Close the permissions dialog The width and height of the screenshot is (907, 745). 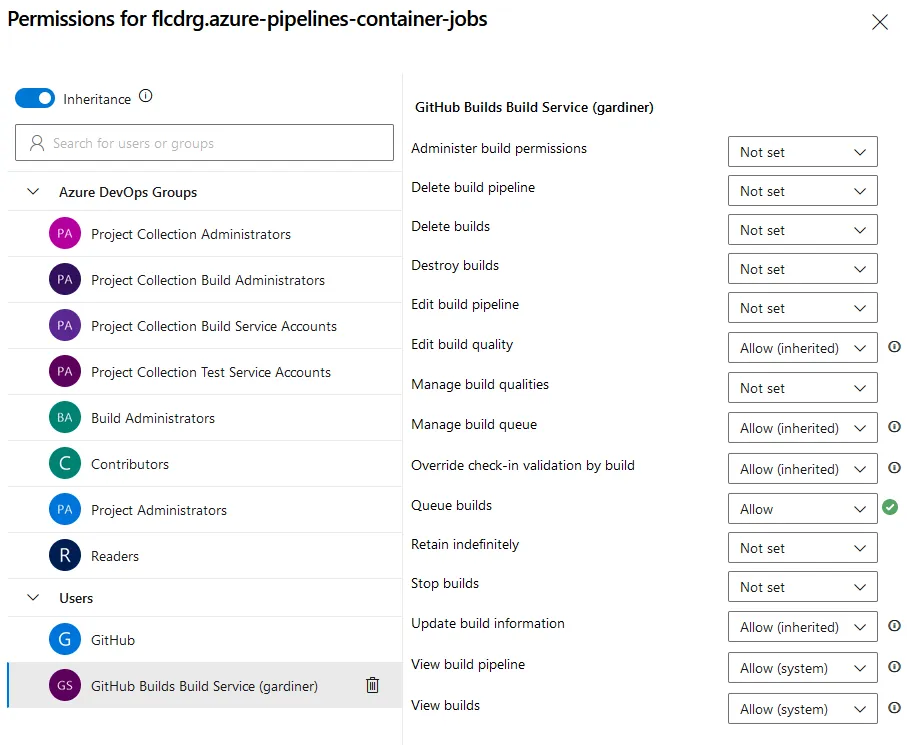879,21
